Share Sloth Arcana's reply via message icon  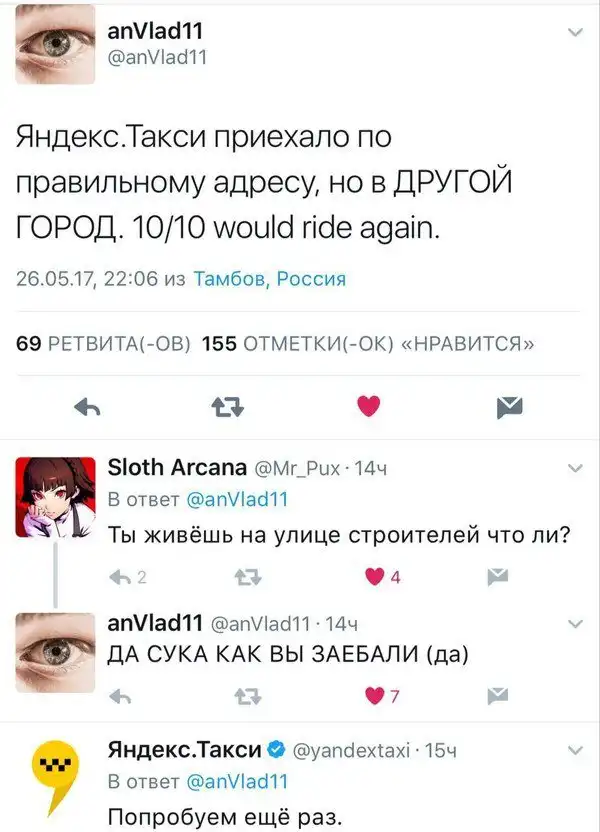coord(498,577)
